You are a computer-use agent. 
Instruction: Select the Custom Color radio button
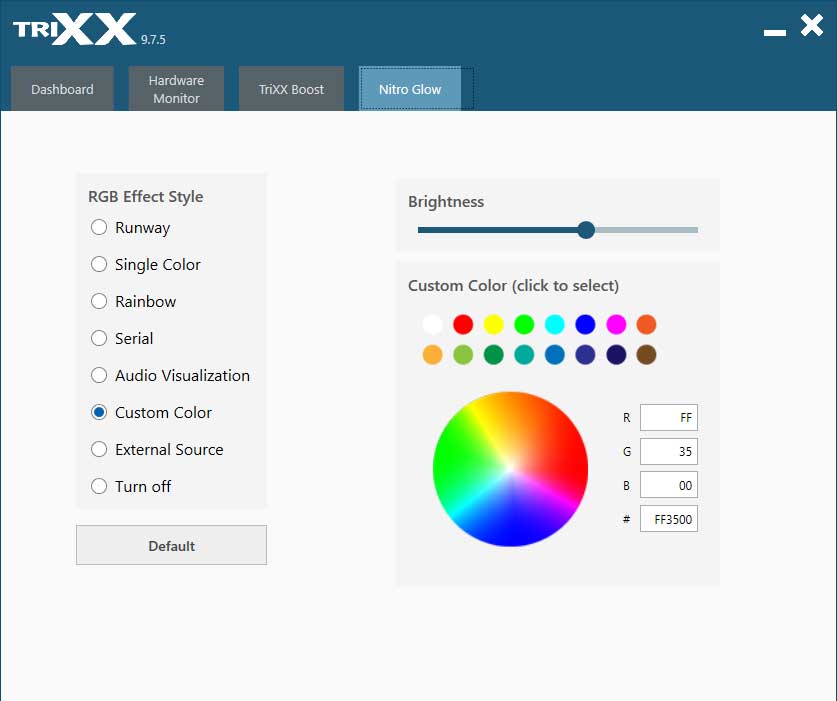click(99, 412)
